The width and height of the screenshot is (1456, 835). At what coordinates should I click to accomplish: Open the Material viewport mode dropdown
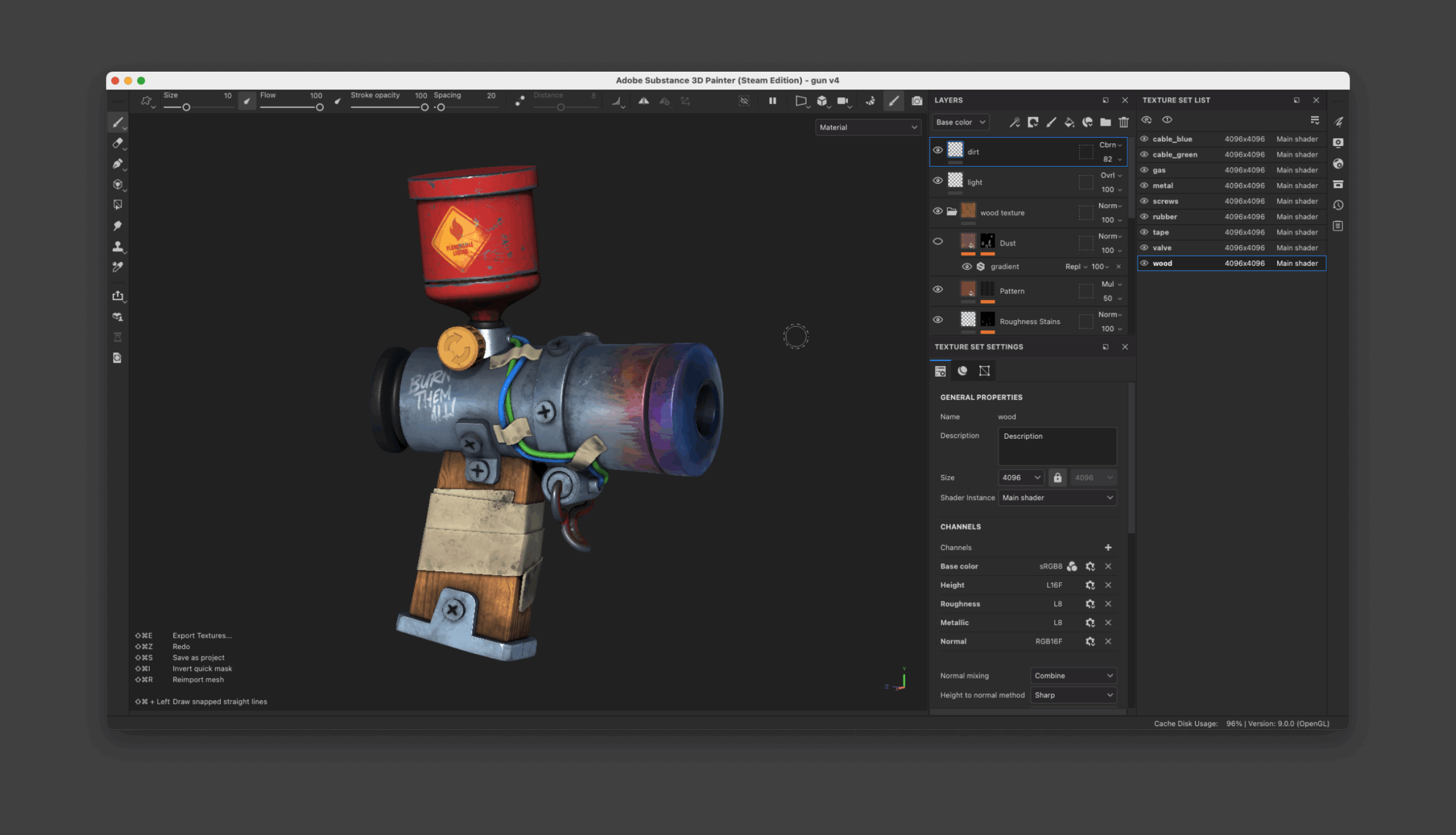(868, 127)
